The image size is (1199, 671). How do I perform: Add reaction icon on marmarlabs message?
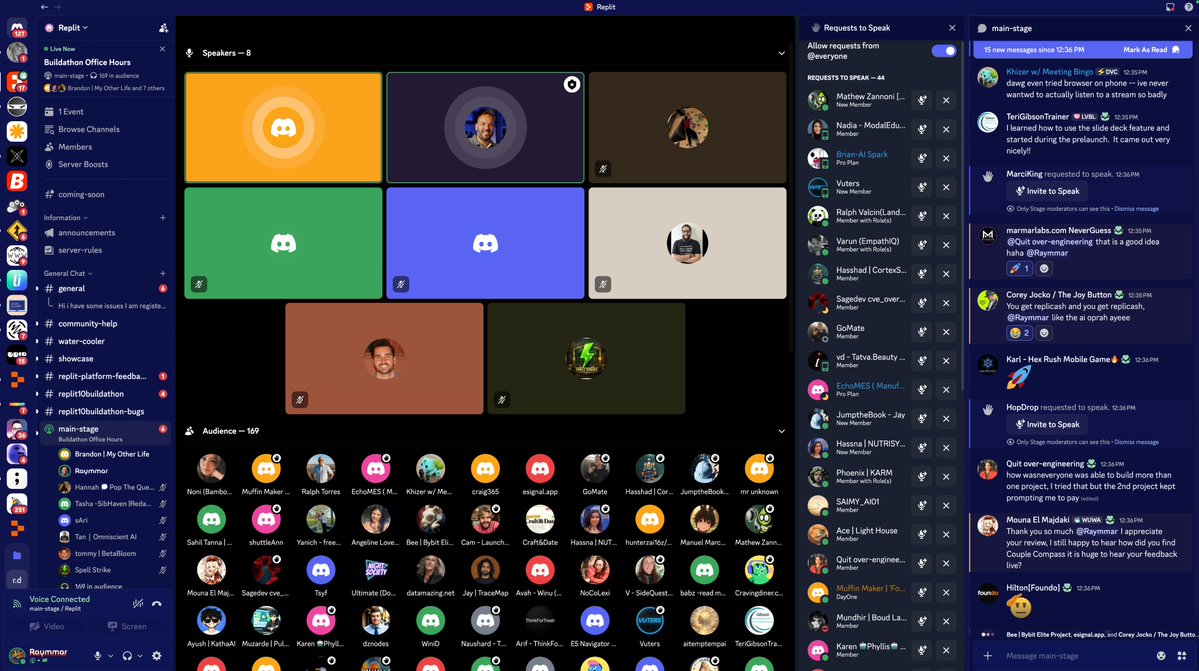click(1044, 268)
